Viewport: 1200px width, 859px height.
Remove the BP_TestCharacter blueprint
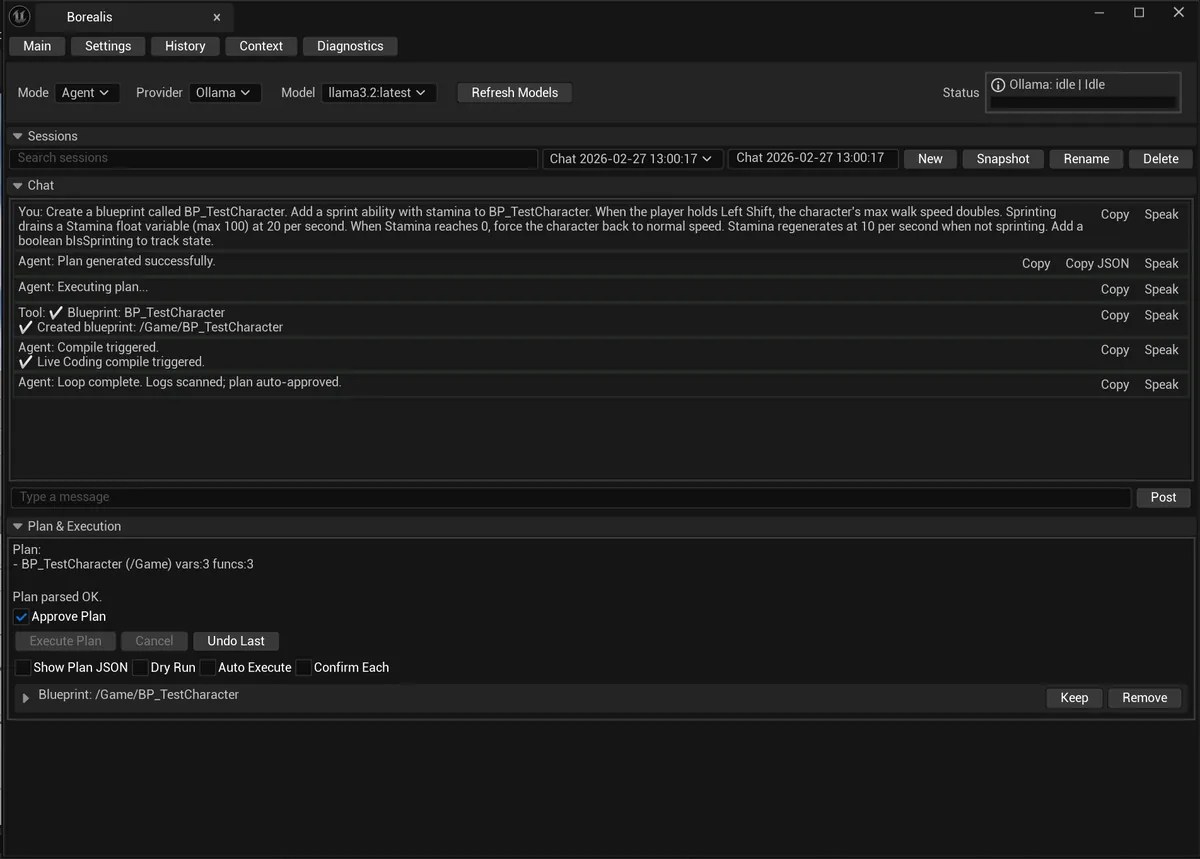pos(1145,698)
